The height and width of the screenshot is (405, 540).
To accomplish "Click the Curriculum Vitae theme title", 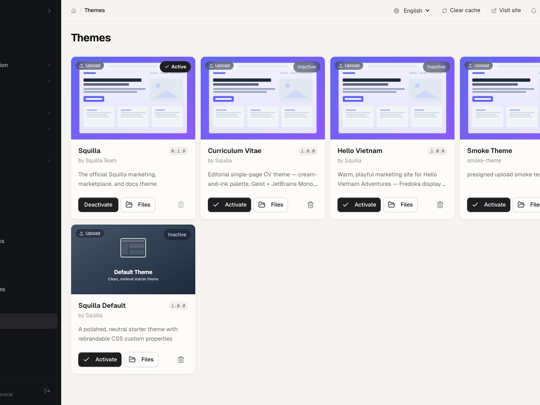I will 235,150.
